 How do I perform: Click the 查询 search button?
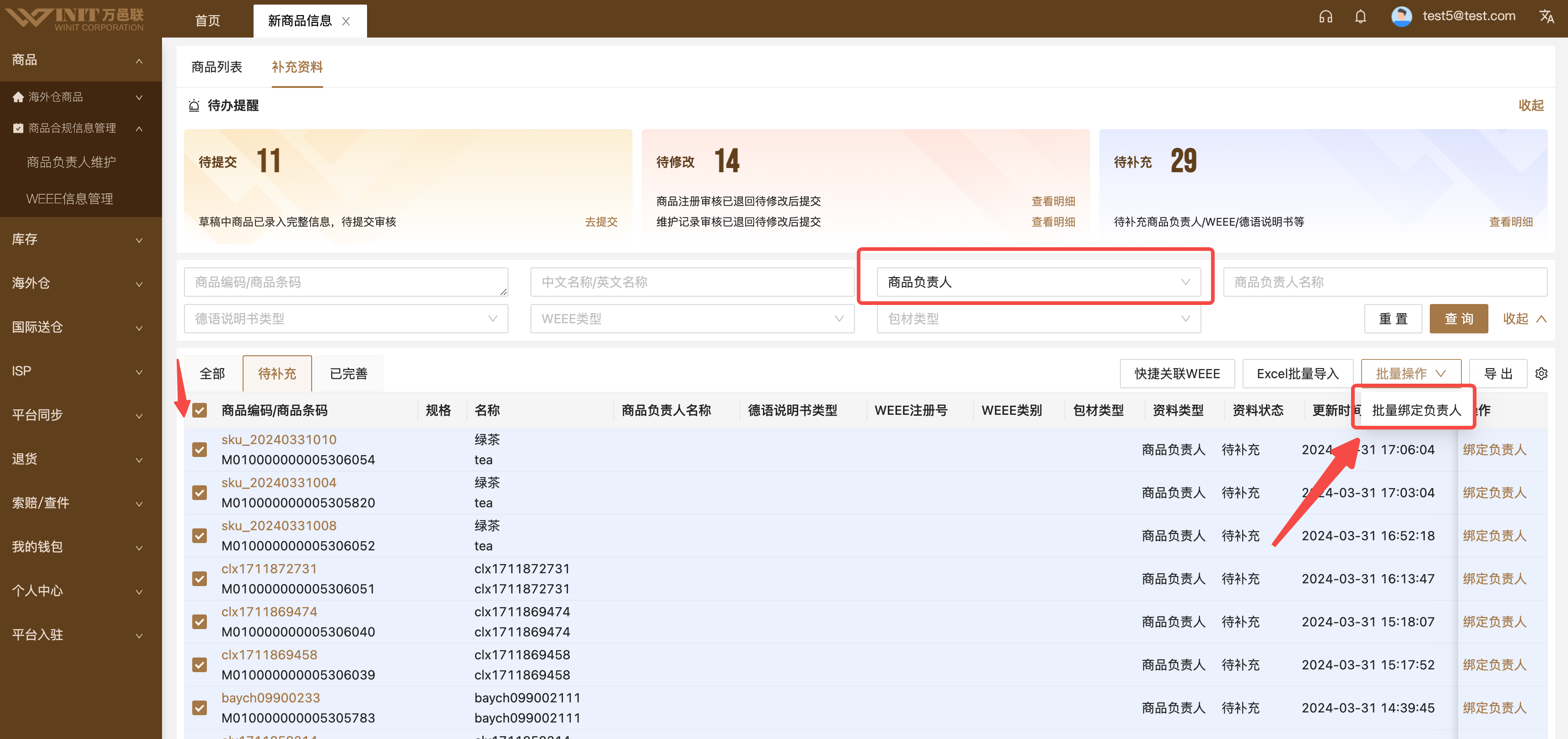click(x=1459, y=318)
